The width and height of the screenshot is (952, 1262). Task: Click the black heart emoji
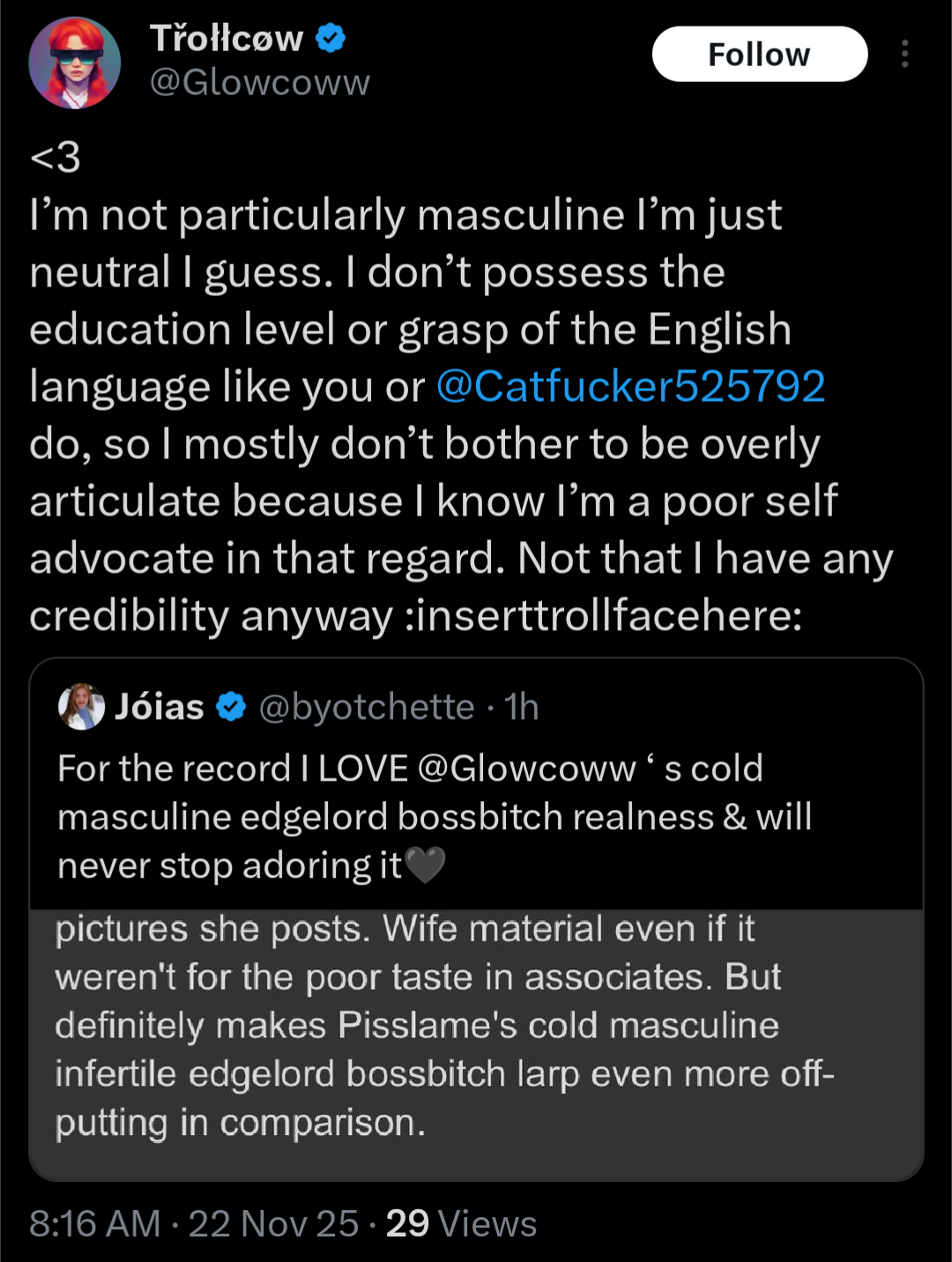tap(425, 865)
